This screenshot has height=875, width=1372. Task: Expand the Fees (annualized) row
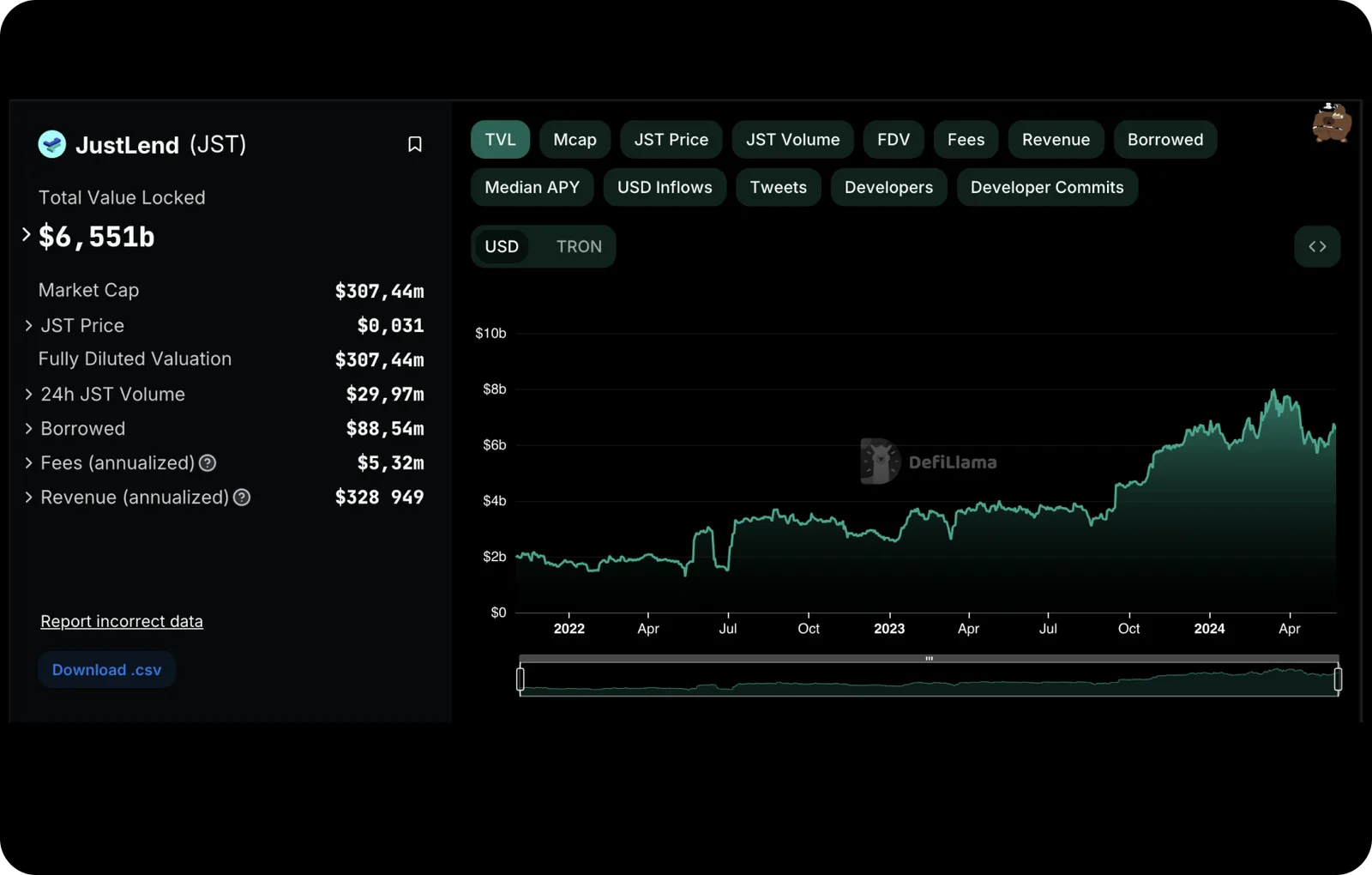pyautogui.click(x=28, y=463)
